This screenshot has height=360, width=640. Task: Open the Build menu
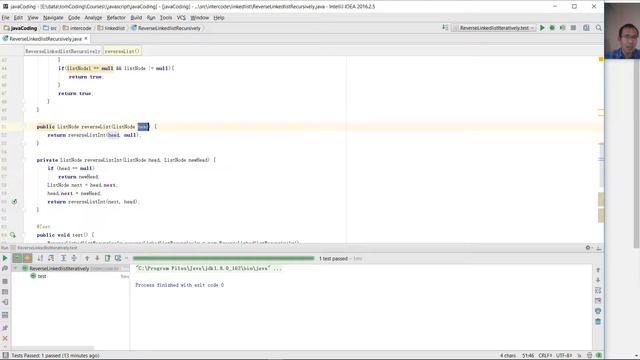point(136,18)
